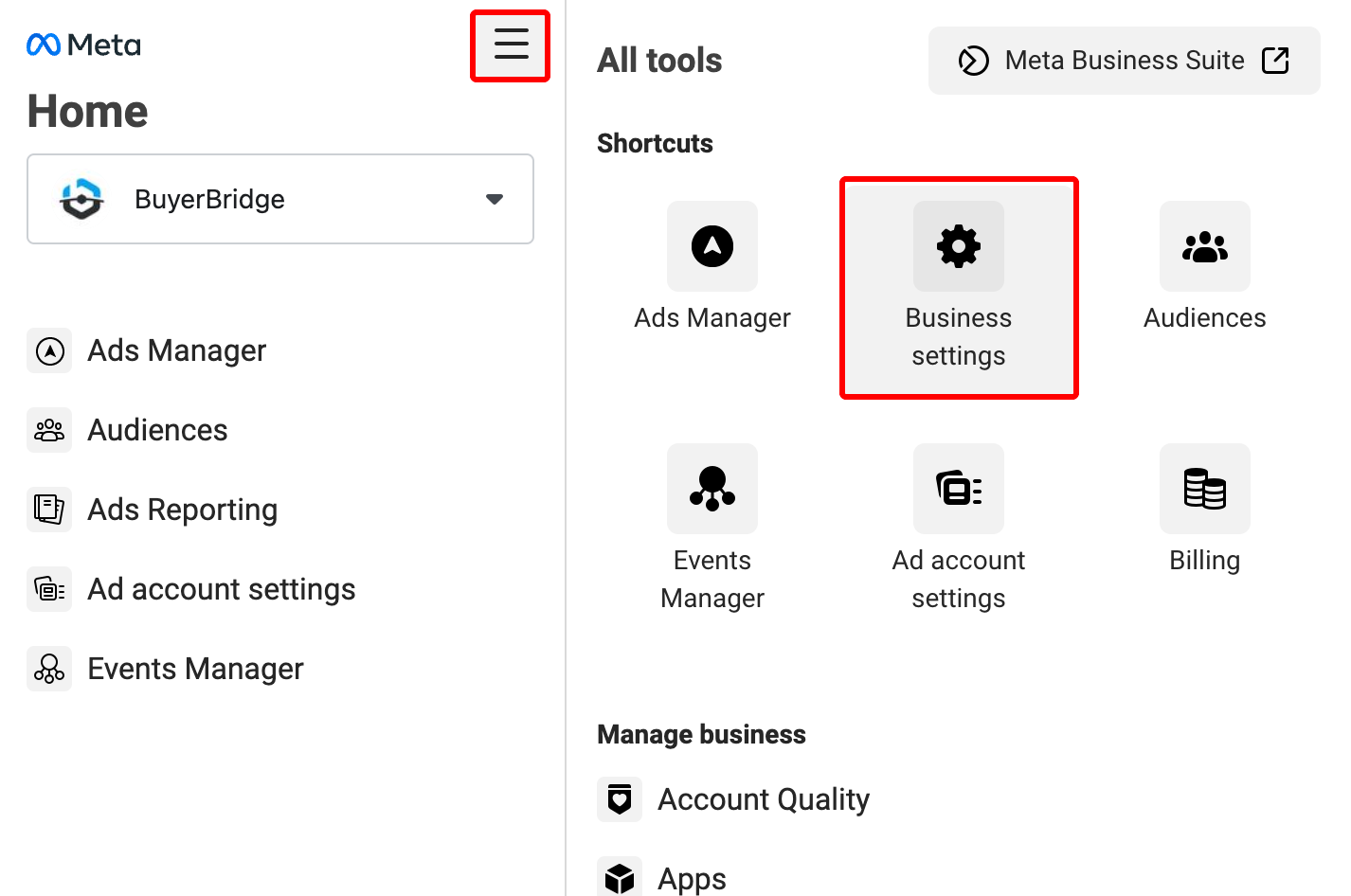Open Ads Reporting from the sidebar
1351x896 pixels.
tap(182, 510)
